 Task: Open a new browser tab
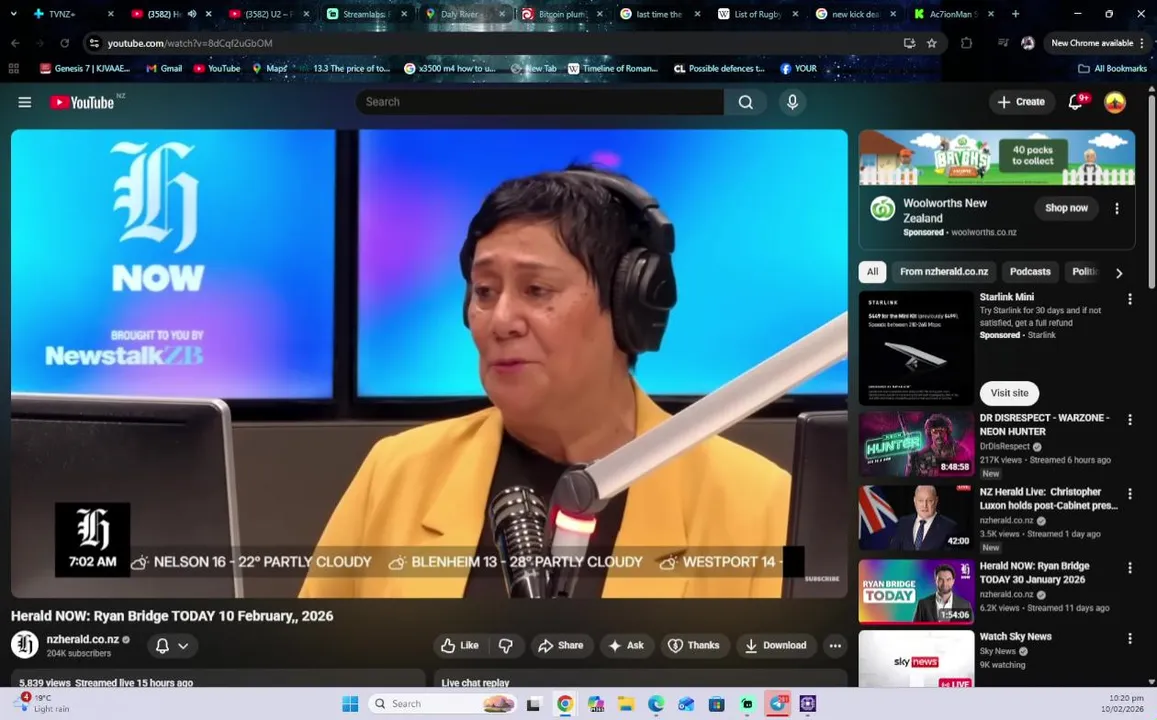[x=1015, y=13]
